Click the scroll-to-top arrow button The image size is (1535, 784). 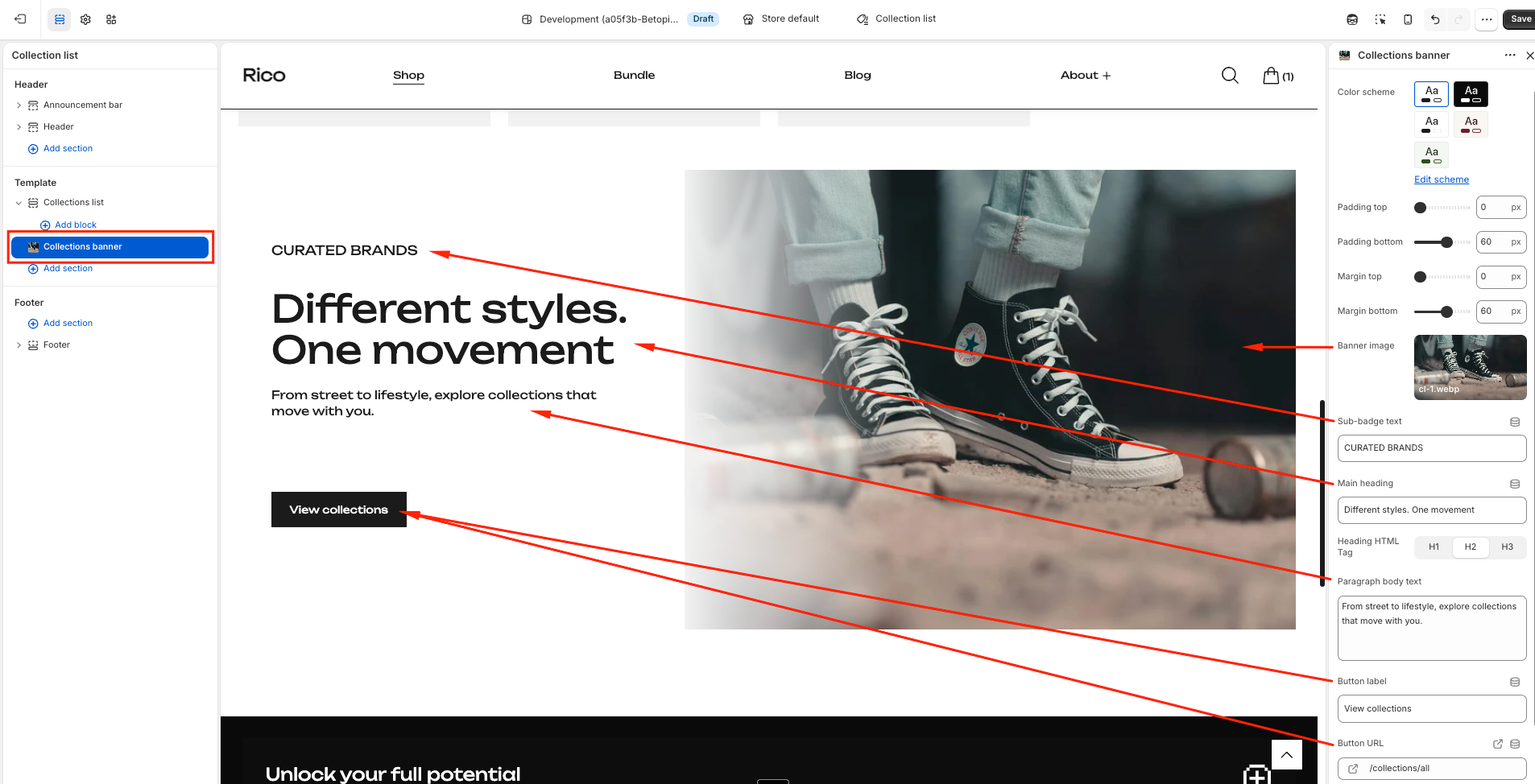click(1287, 755)
